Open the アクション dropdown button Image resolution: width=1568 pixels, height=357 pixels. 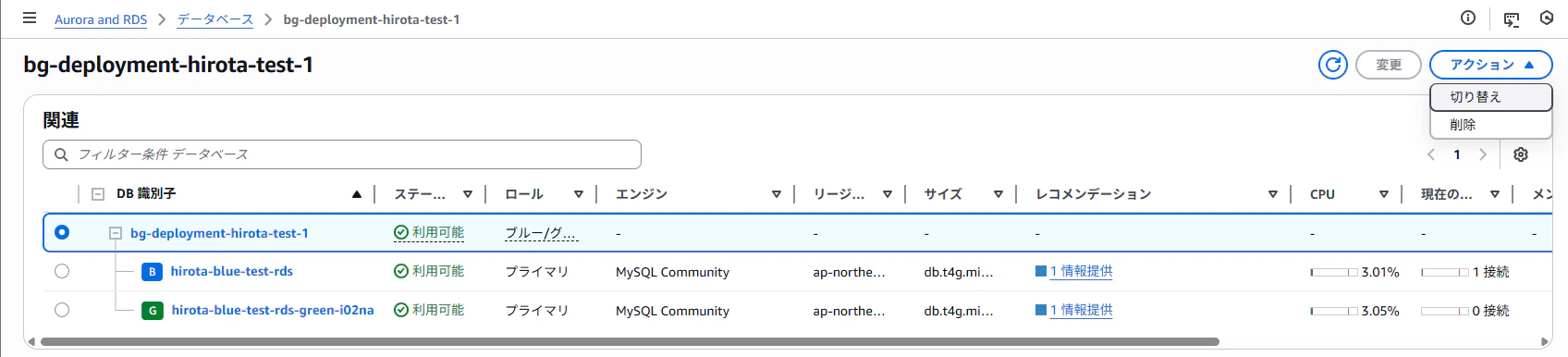[x=1490, y=65]
